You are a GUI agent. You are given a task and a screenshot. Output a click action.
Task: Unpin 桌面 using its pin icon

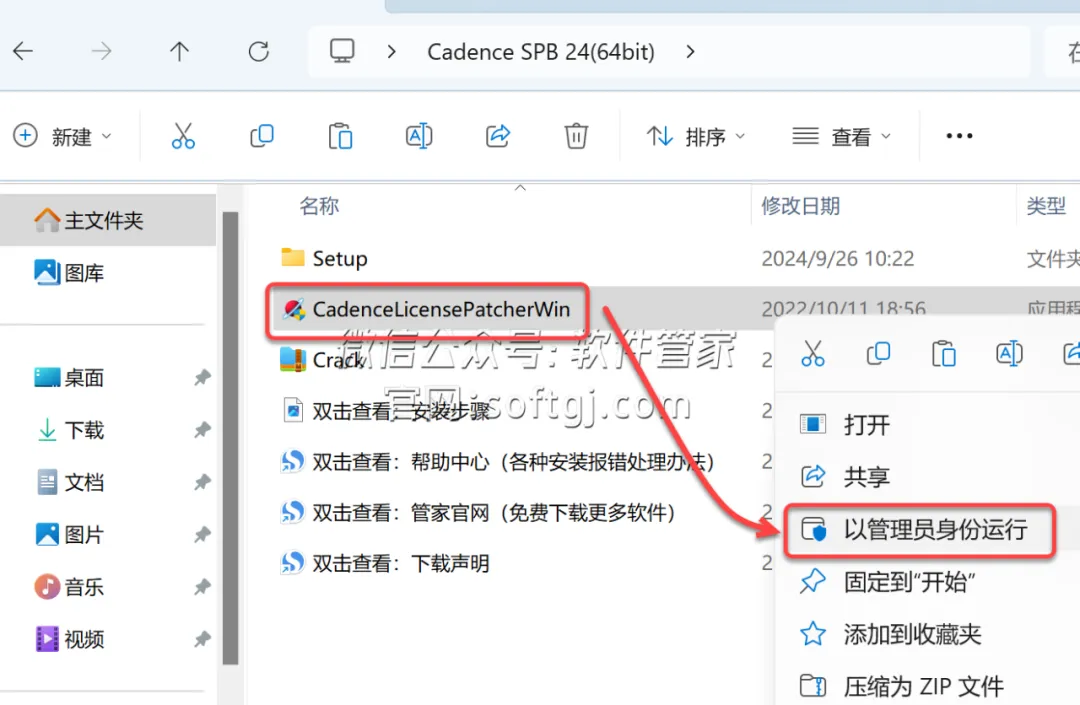pyautogui.click(x=202, y=377)
